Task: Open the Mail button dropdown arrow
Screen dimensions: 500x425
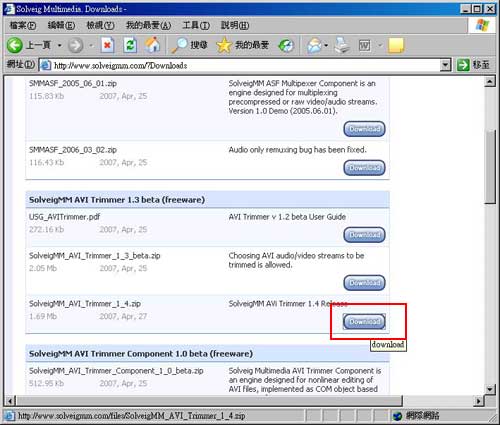Action: pyautogui.click(x=326, y=45)
